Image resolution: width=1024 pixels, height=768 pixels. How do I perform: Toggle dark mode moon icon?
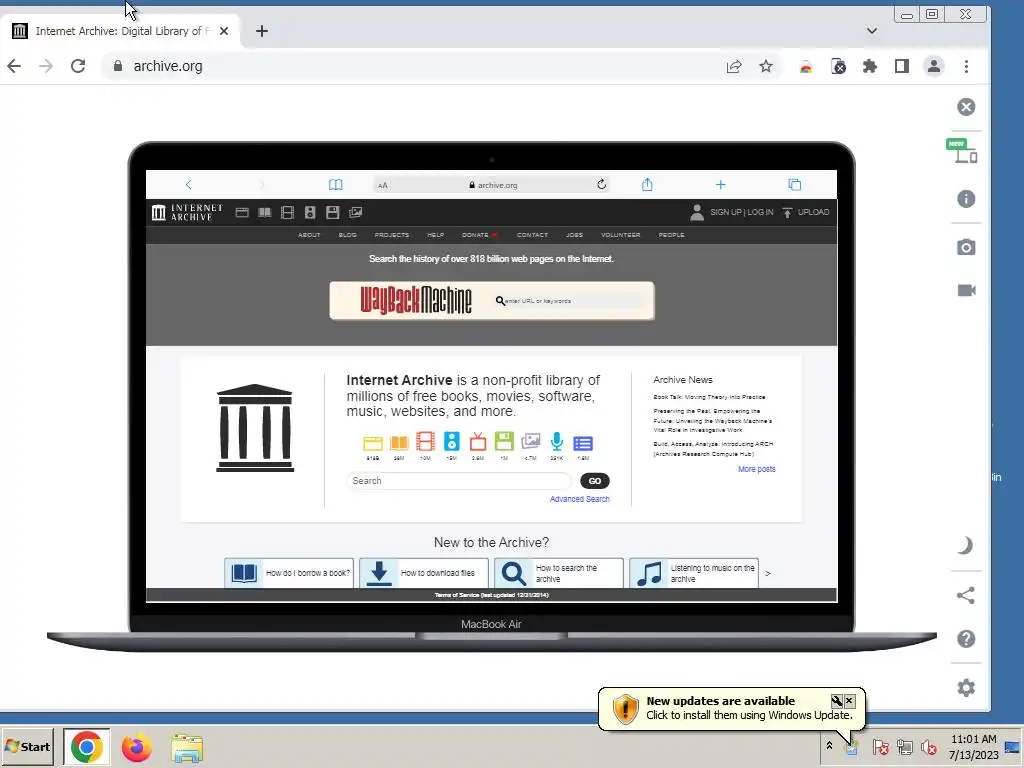965,545
